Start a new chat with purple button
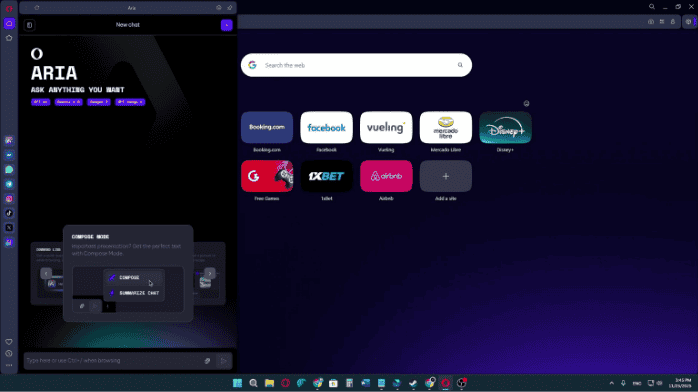Screen dimensions: 698x392 227,25
